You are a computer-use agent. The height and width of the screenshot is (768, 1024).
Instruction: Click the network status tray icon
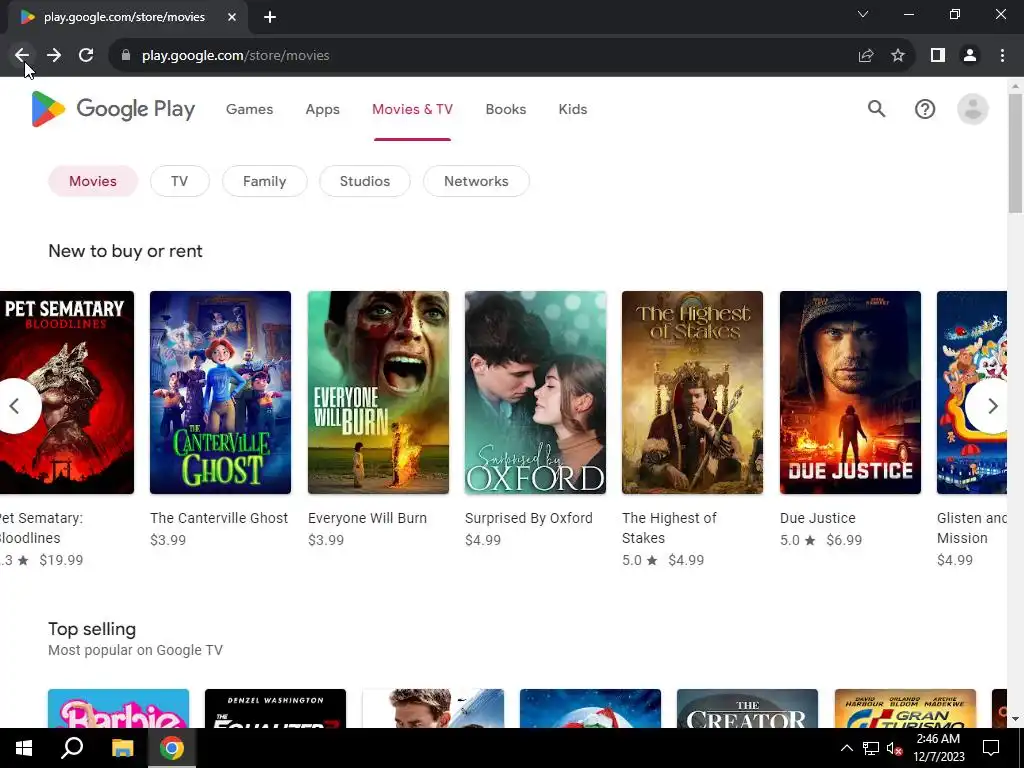tap(871, 748)
